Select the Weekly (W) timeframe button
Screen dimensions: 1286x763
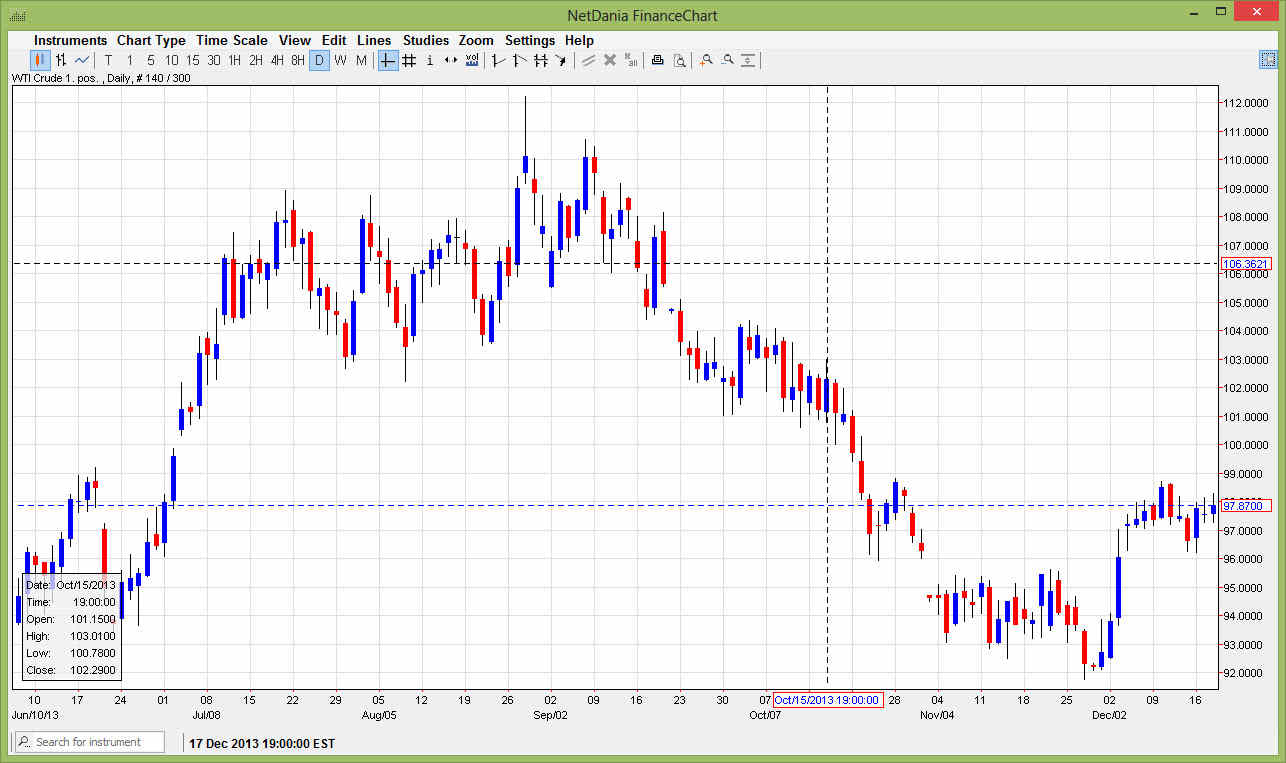(x=340, y=60)
